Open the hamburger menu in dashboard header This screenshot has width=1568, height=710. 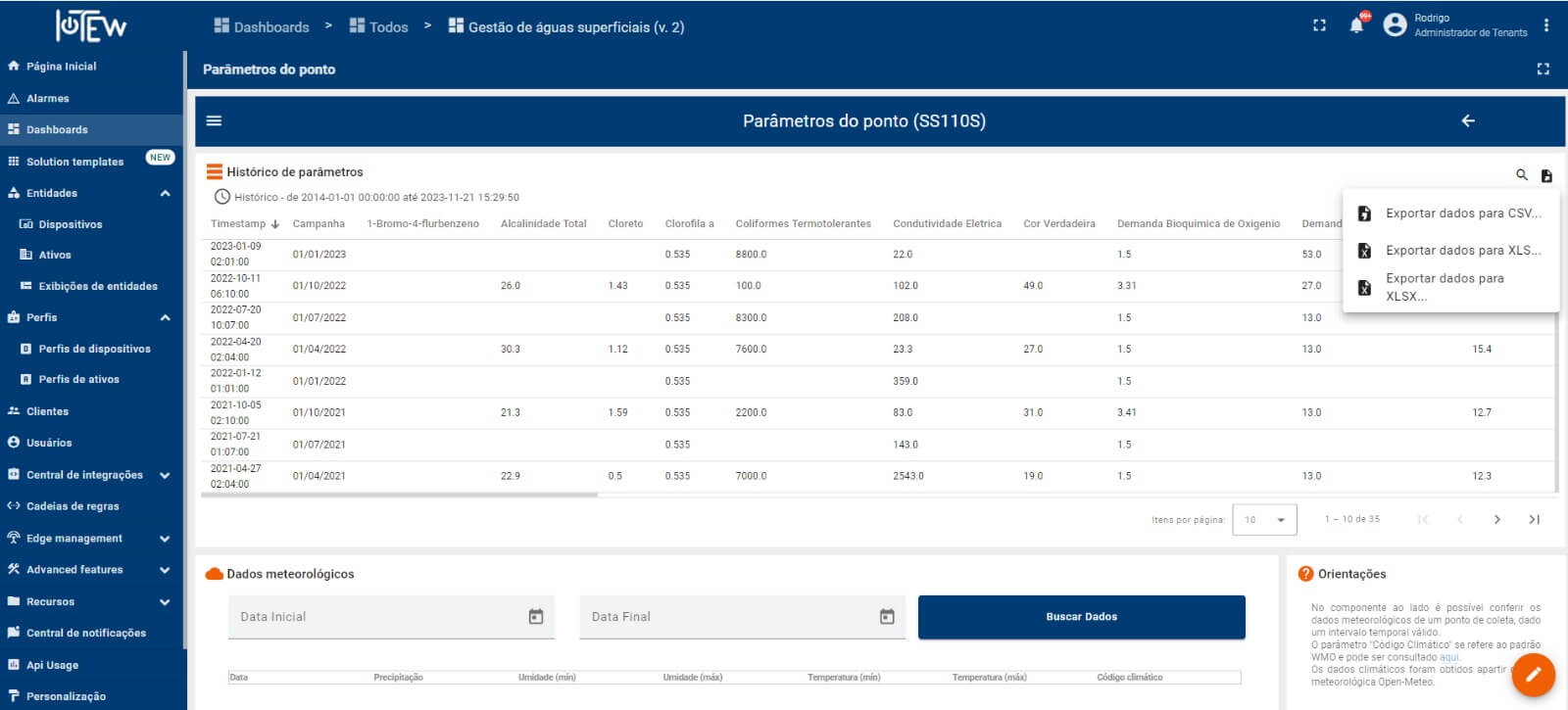(214, 120)
